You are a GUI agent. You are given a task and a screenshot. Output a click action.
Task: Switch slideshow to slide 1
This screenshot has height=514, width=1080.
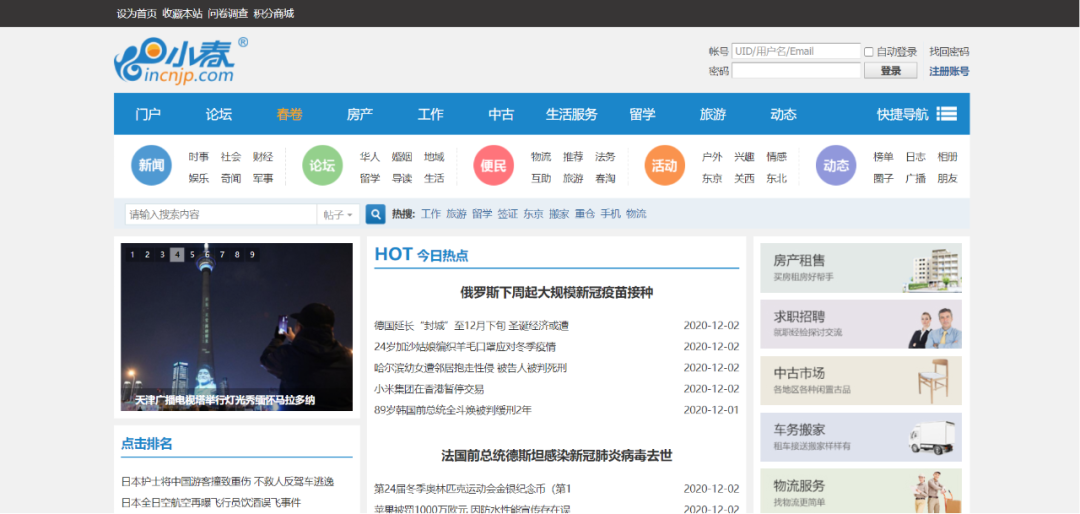pos(132,255)
